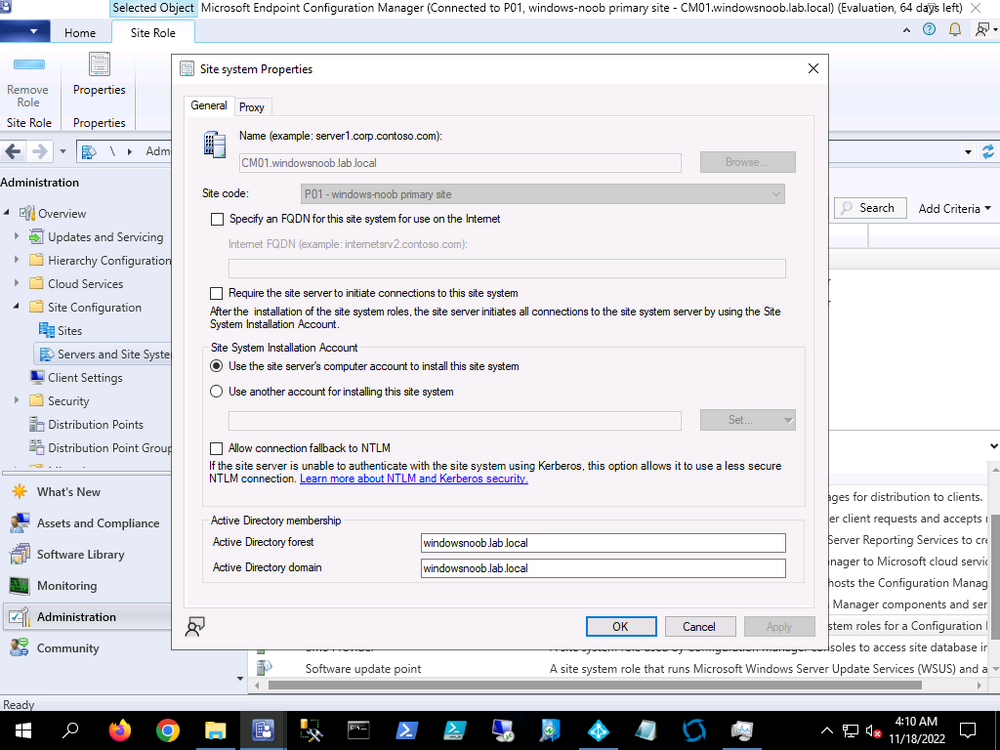Screen dimensions: 1000x750
Task: Refresh the console view with the blue arrows
Action: coord(988,152)
